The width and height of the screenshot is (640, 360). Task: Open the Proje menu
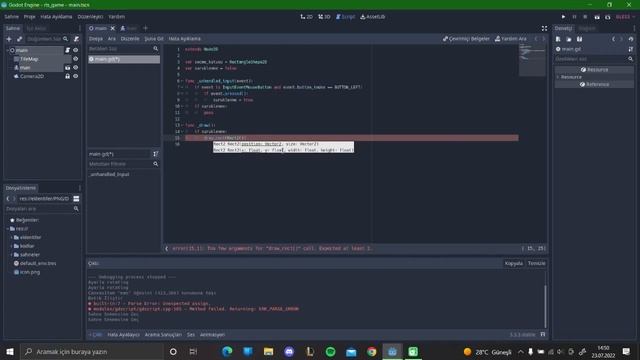29,17
